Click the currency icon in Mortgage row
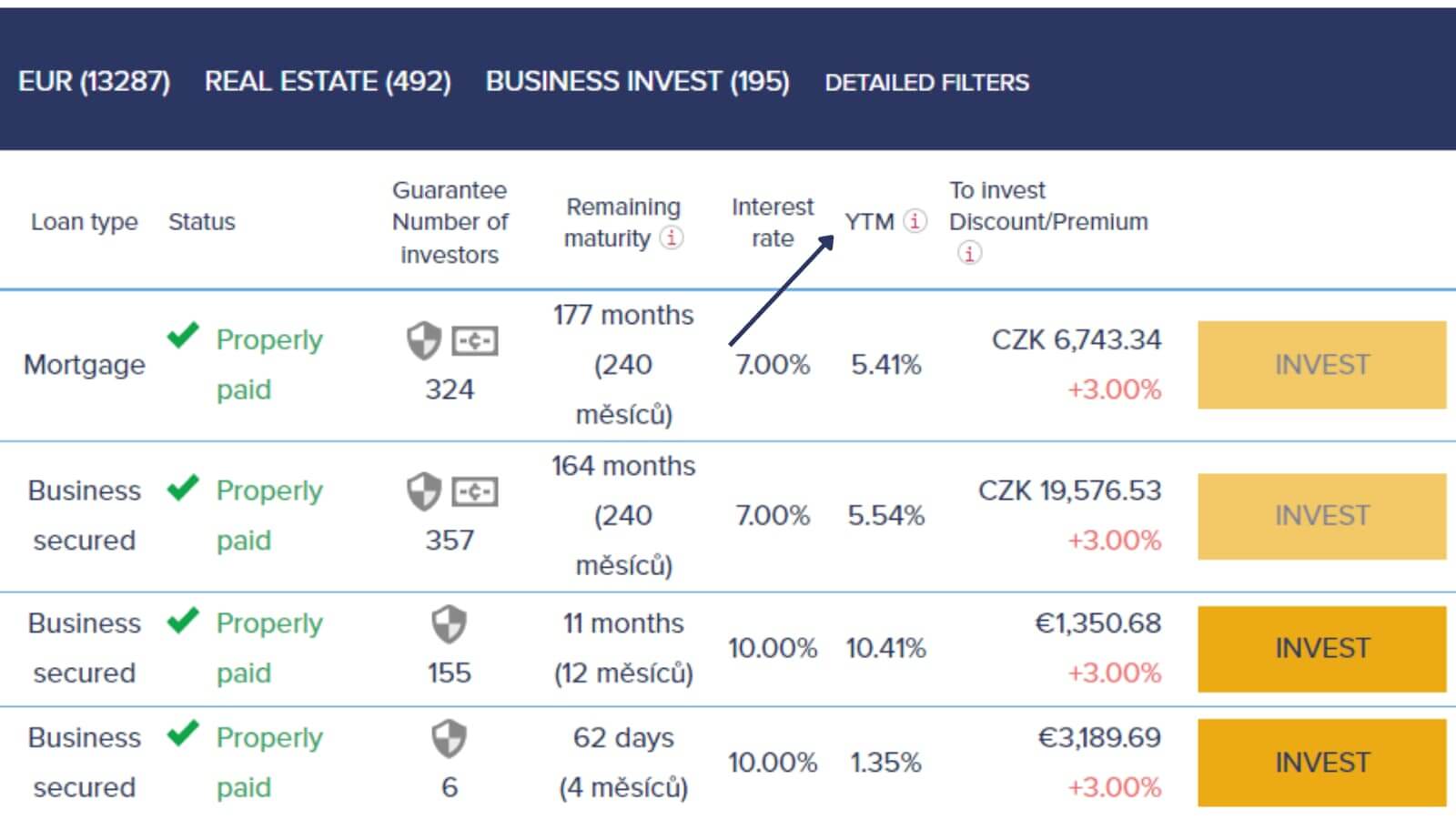1456x819 pixels. coord(475,341)
